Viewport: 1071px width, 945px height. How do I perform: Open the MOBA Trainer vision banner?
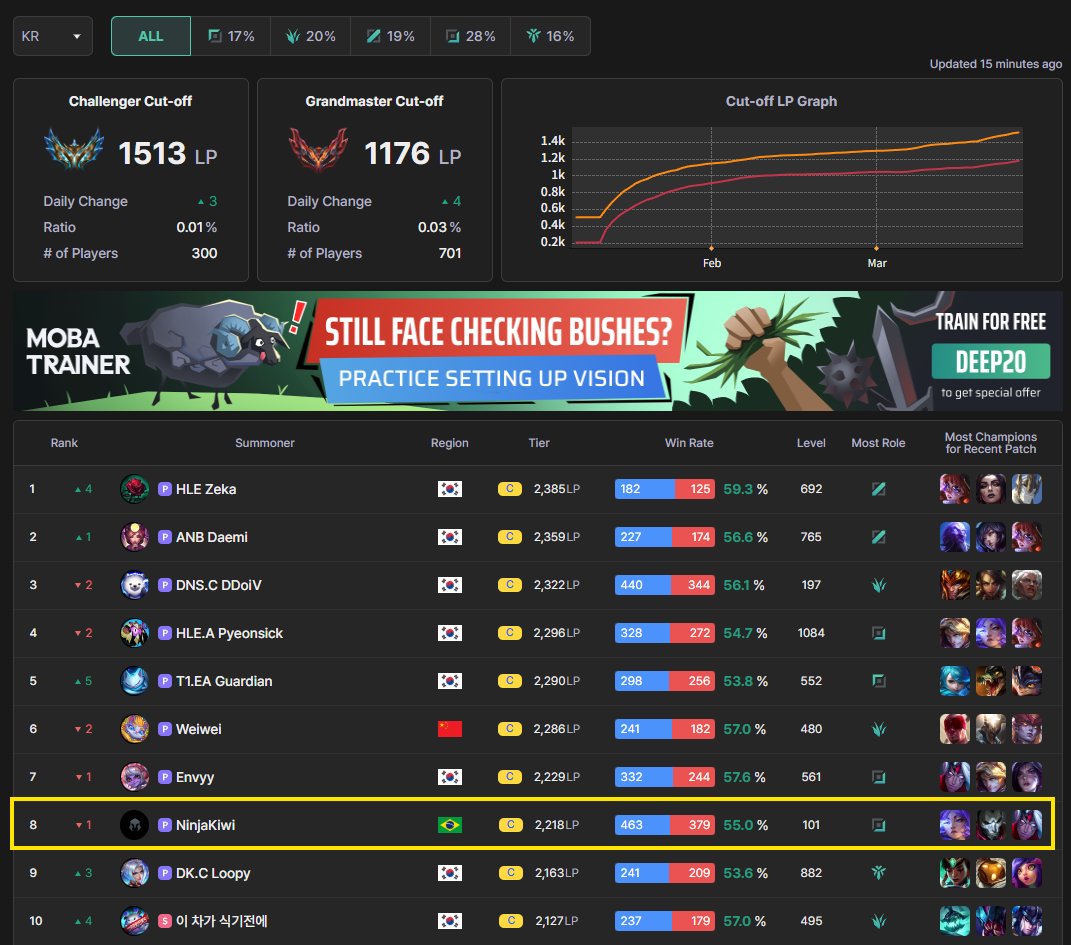538,351
